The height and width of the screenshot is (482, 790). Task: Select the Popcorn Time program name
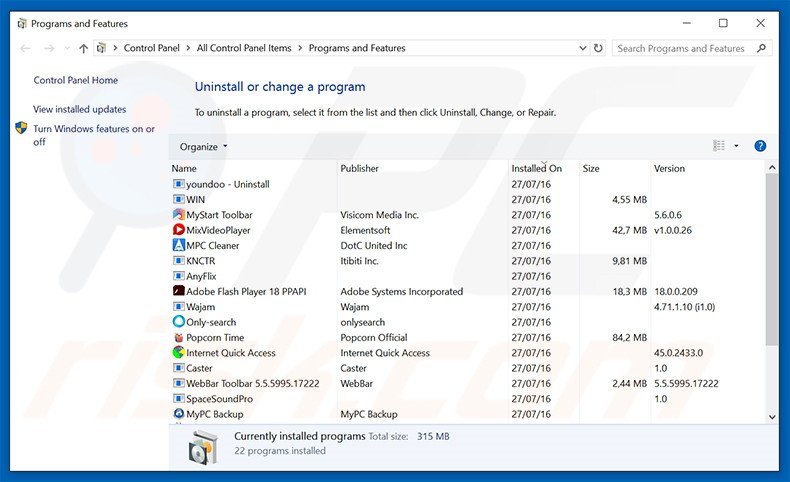pos(215,337)
